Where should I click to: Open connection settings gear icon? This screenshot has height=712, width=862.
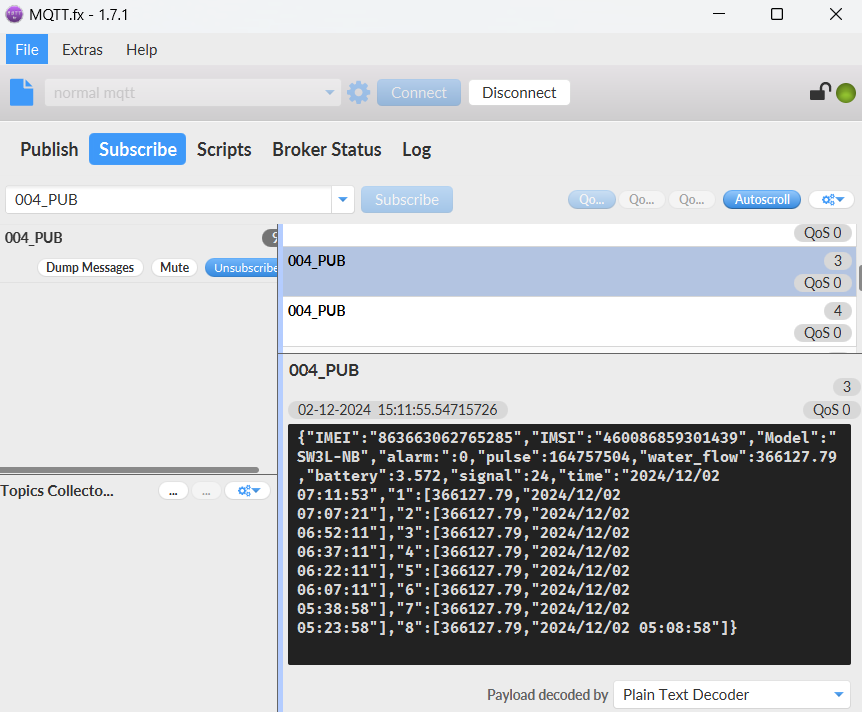358,92
